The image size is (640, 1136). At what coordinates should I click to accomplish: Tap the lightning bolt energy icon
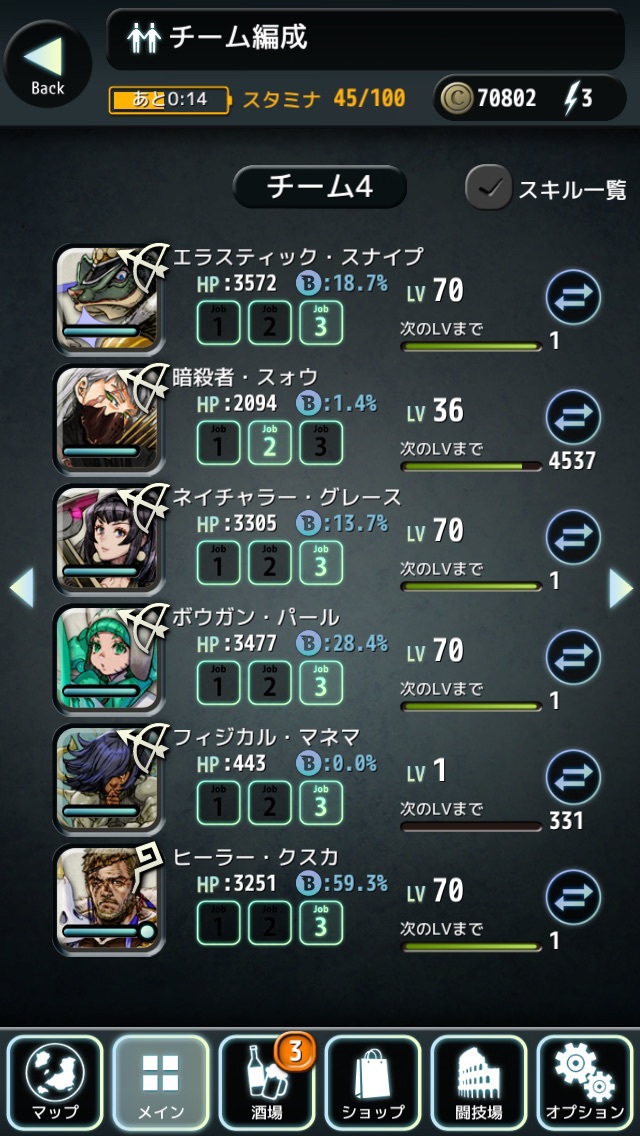click(x=572, y=98)
